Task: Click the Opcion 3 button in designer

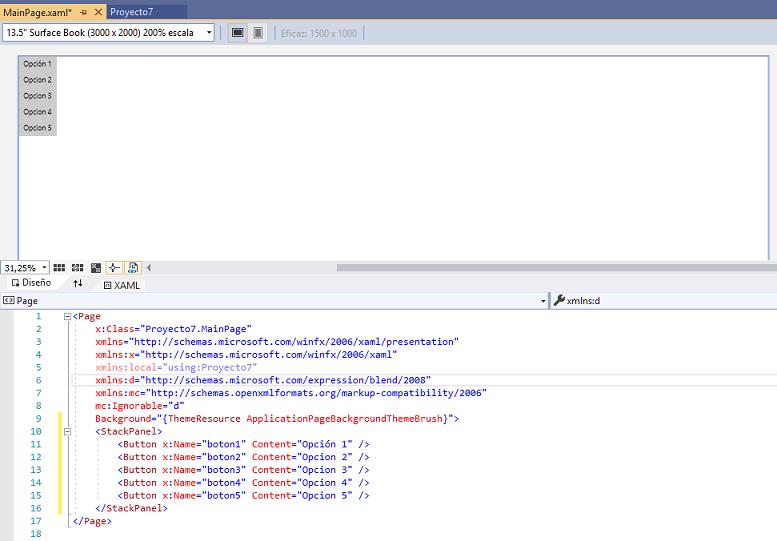Action: [x=38, y=96]
